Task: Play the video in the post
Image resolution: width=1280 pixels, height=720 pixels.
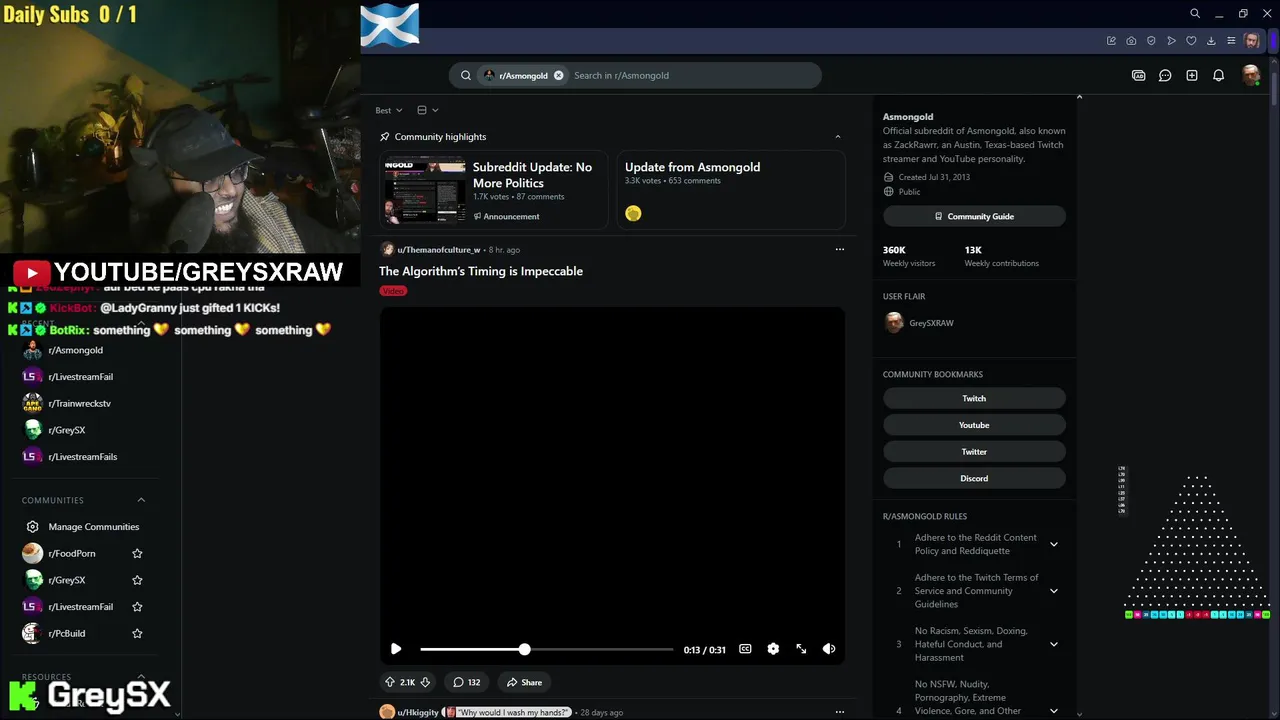Action: tap(396, 649)
